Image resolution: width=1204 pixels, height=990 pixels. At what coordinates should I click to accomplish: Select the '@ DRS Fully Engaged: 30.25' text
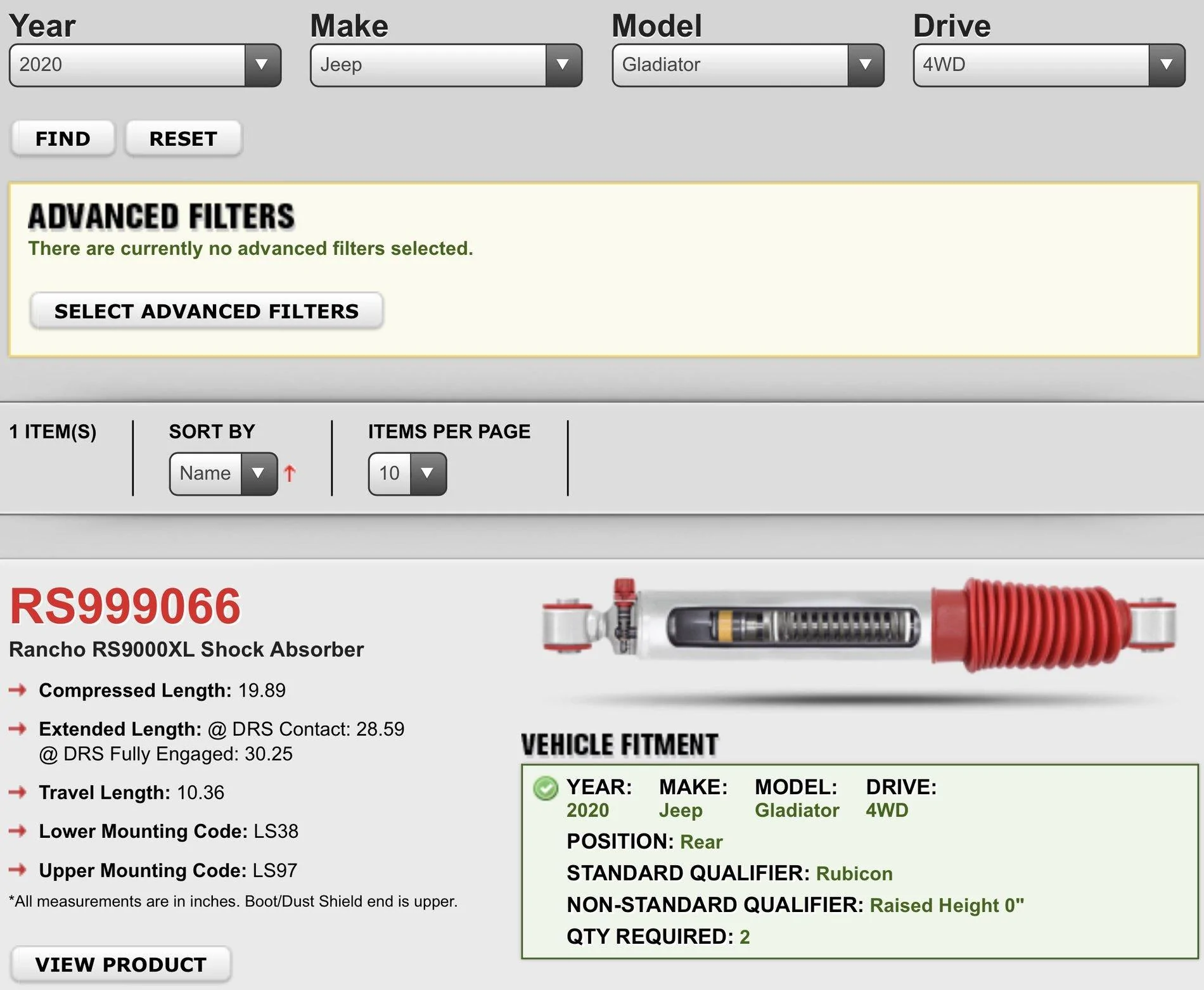(166, 754)
